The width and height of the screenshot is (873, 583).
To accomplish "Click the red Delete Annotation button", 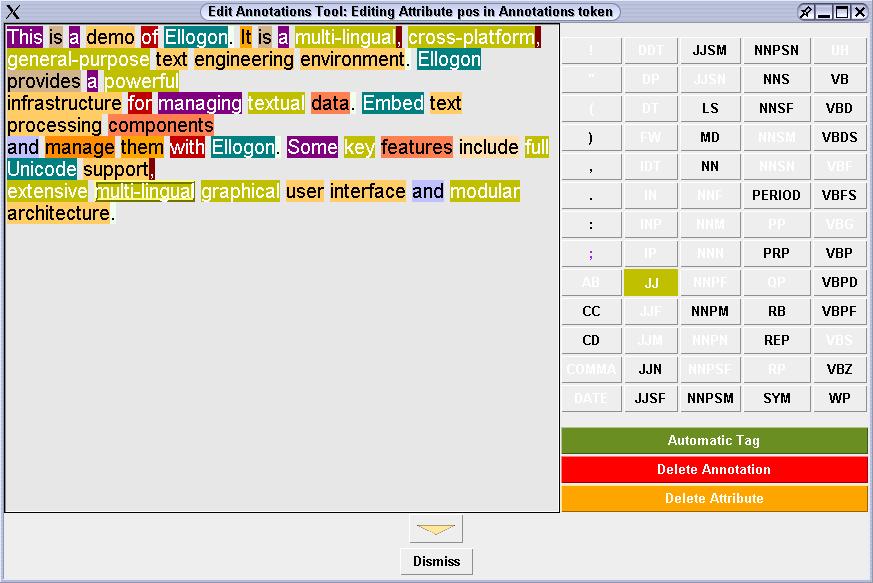I will tap(714, 469).
